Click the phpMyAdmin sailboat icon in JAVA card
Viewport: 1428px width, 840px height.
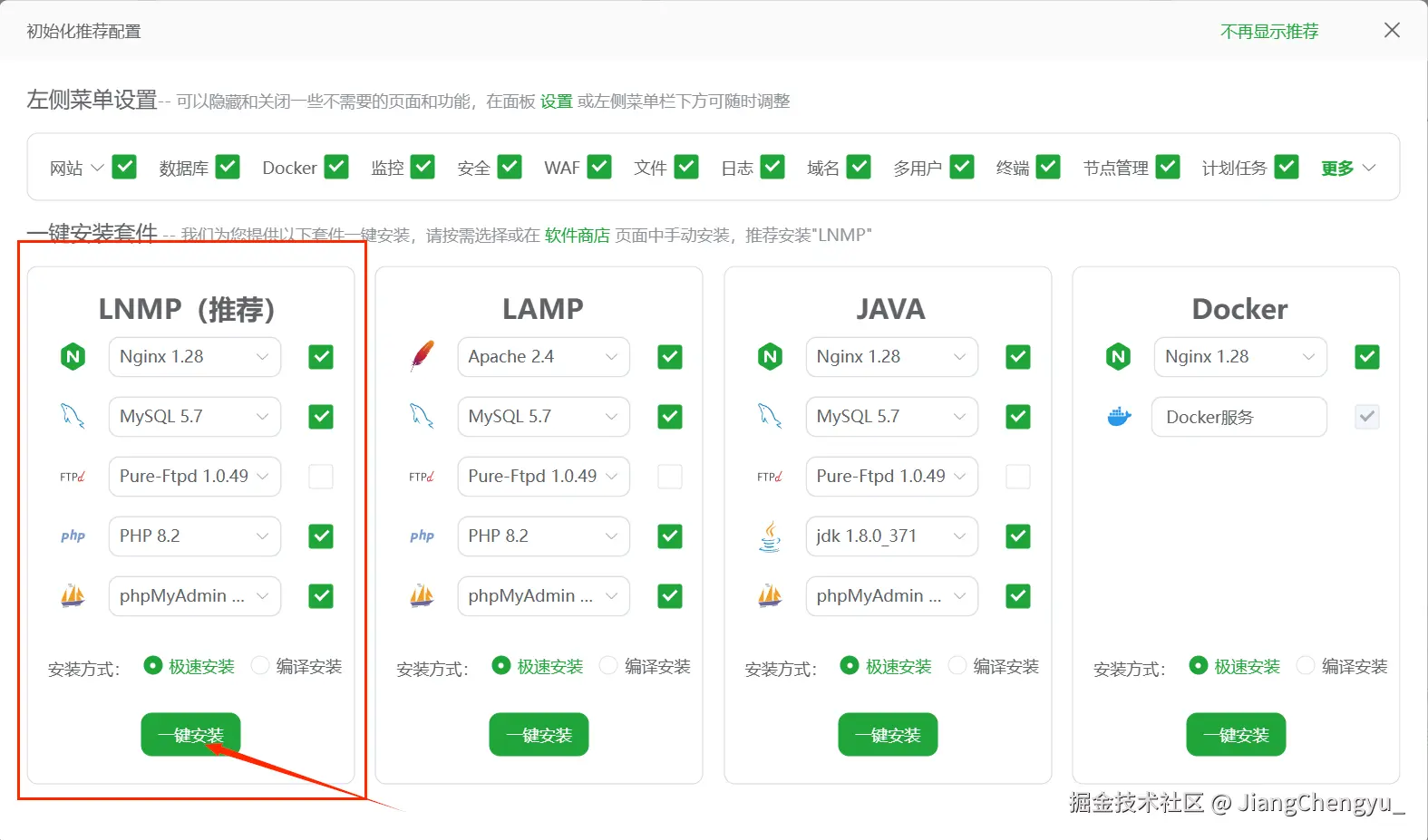click(x=770, y=596)
